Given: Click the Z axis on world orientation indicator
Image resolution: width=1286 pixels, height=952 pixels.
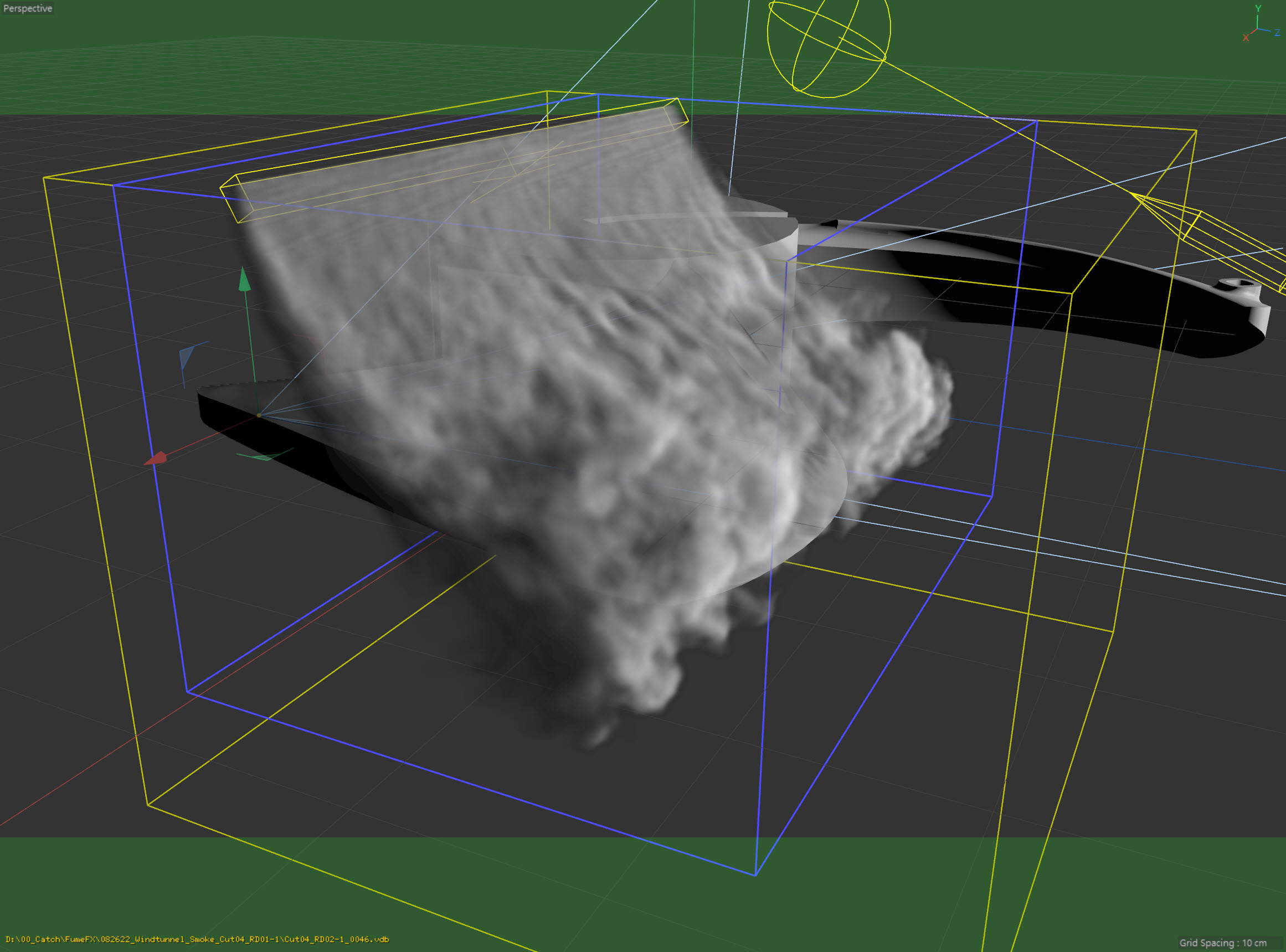Looking at the screenshot, I should click(1277, 32).
